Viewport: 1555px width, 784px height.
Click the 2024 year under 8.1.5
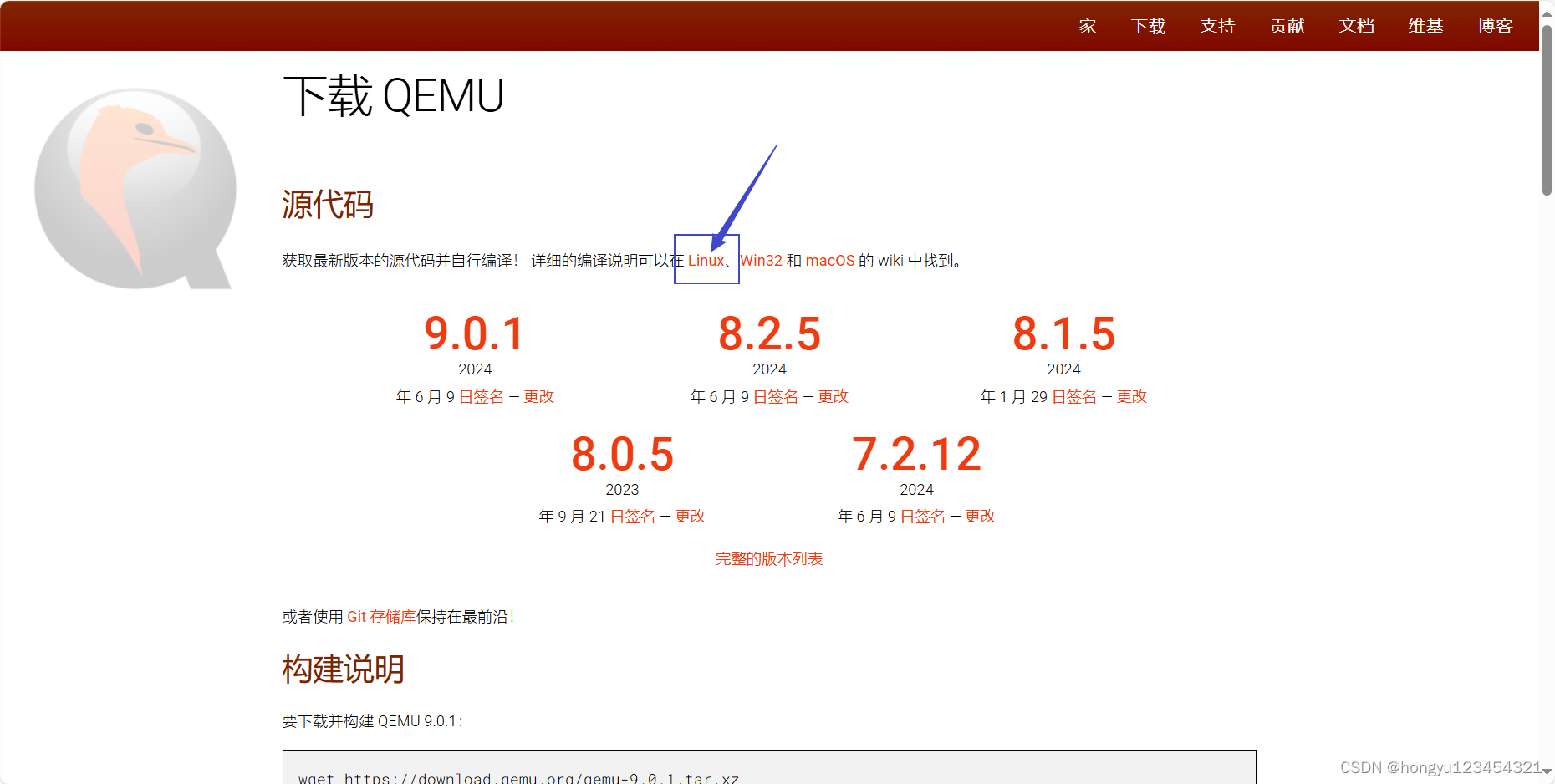[1063, 369]
